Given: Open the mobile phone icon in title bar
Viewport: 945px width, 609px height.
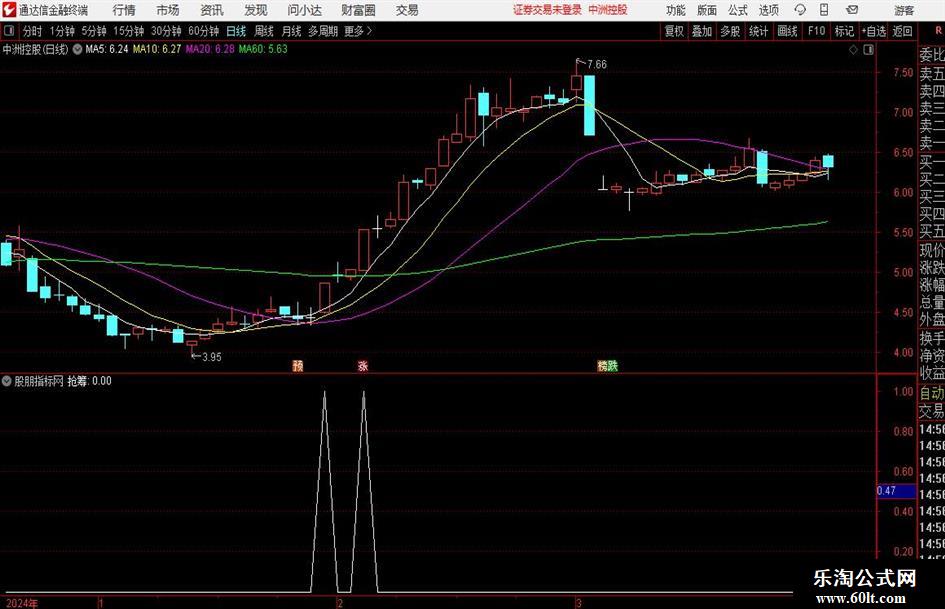Looking at the screenshot, I should 824,10.
